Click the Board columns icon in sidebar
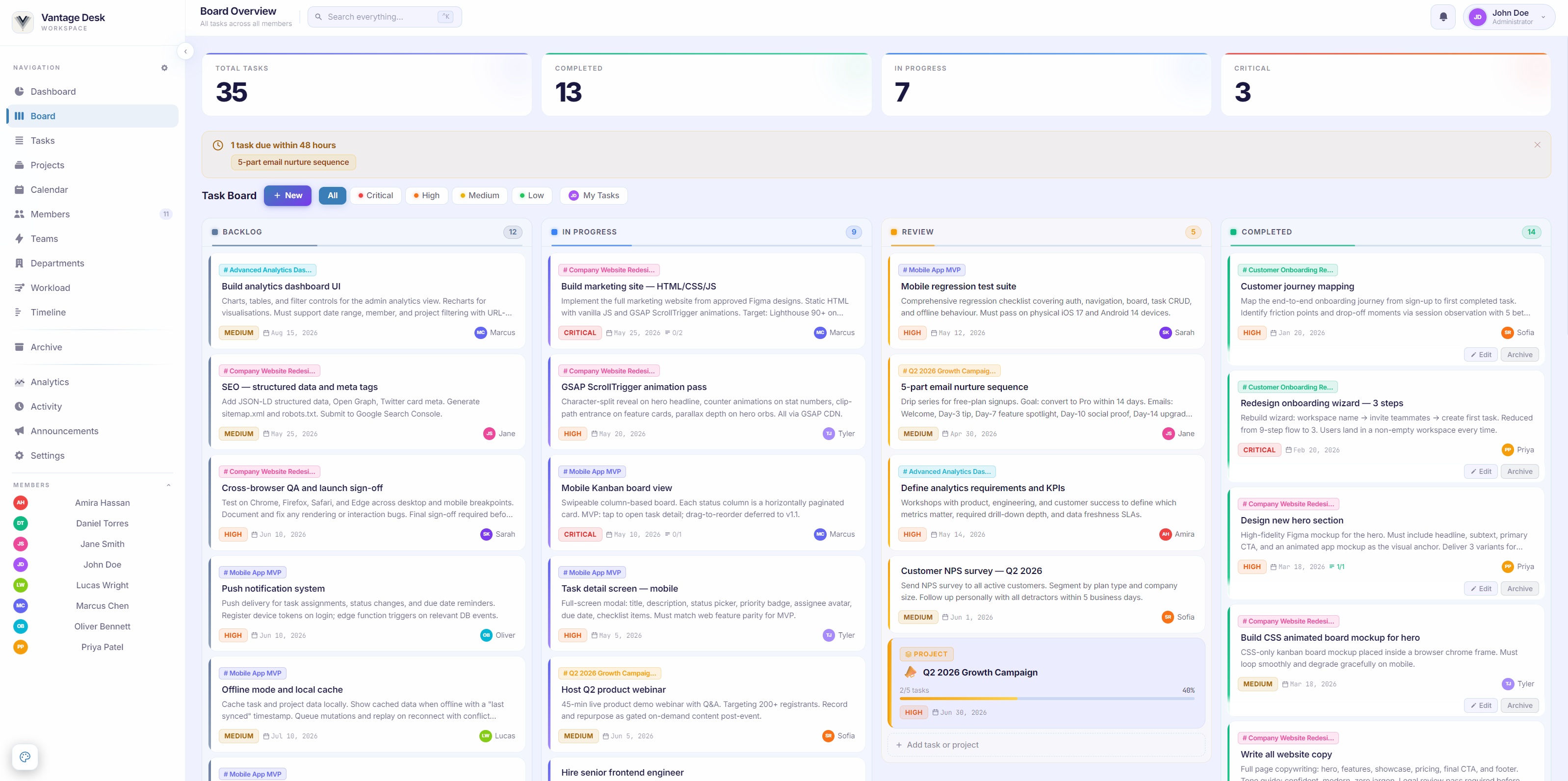The image size is (1568, 781). [20, 116]
